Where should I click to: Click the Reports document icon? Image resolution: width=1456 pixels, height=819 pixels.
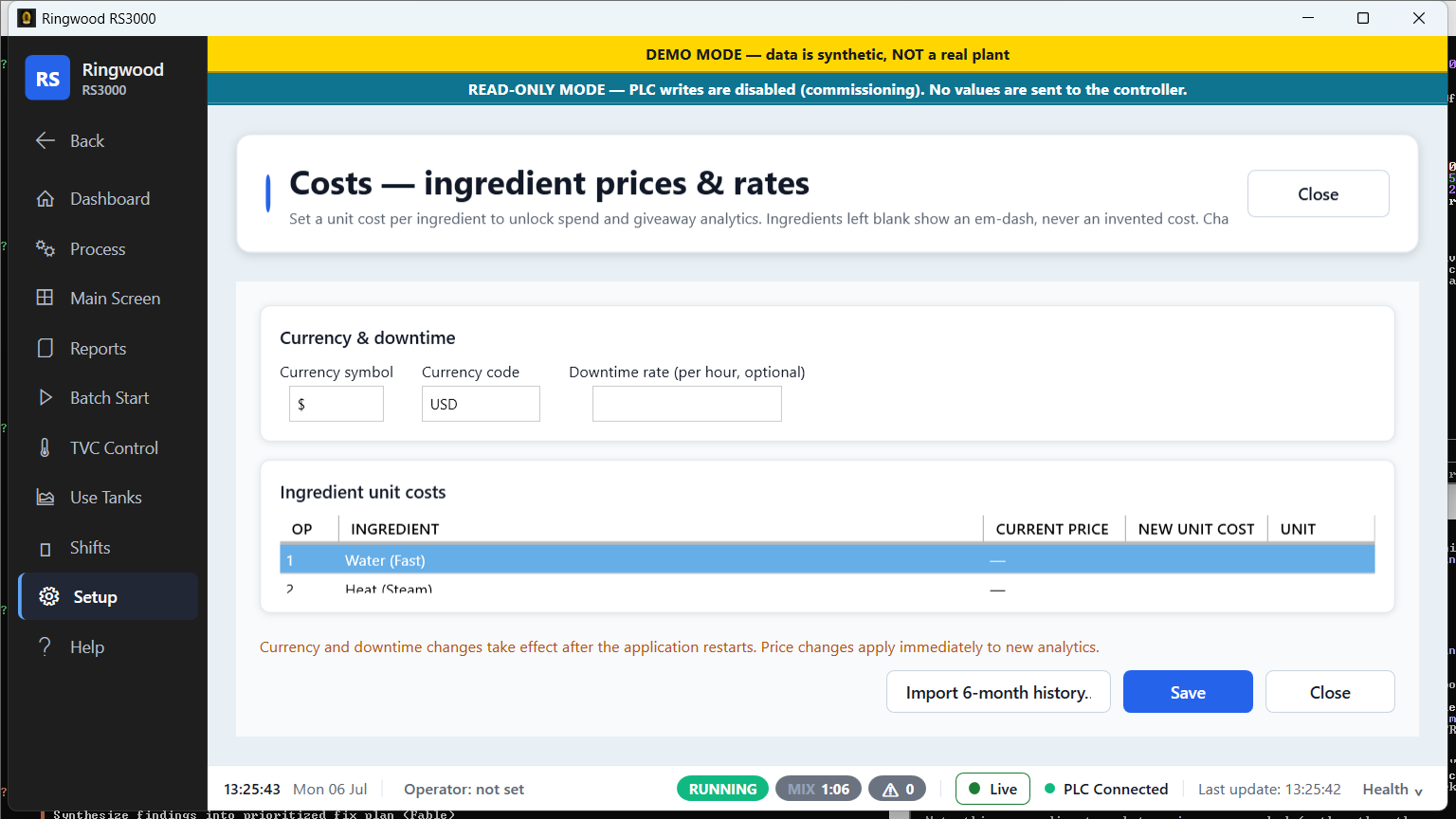(45, 348)
